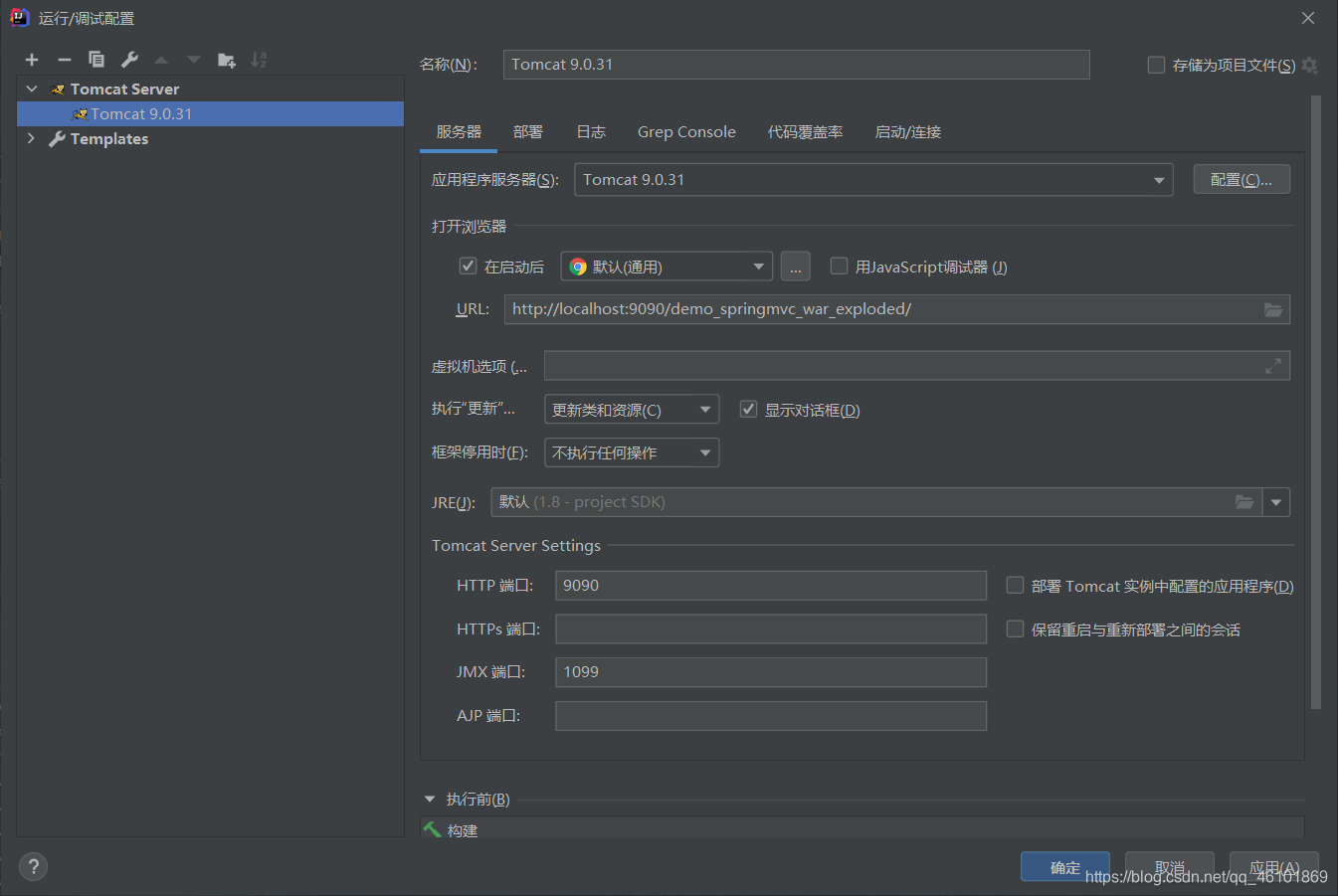
Task: Move configuration up arrow
Action: tap(161, 60)
